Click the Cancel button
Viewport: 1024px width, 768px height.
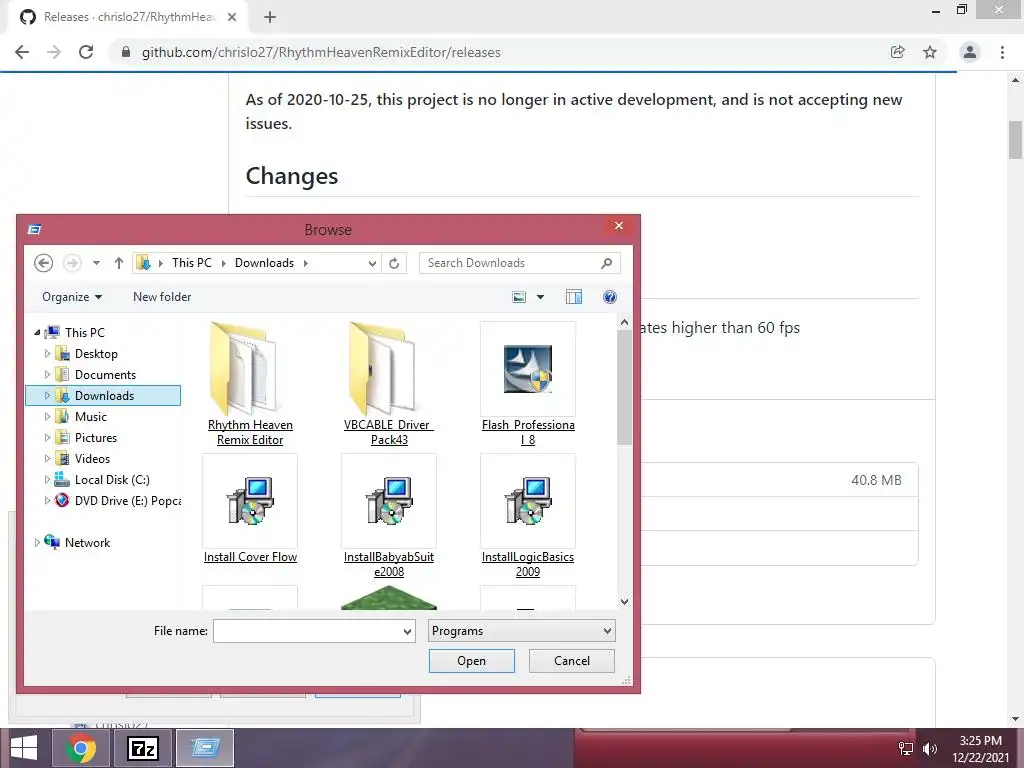tap(571, 661)
